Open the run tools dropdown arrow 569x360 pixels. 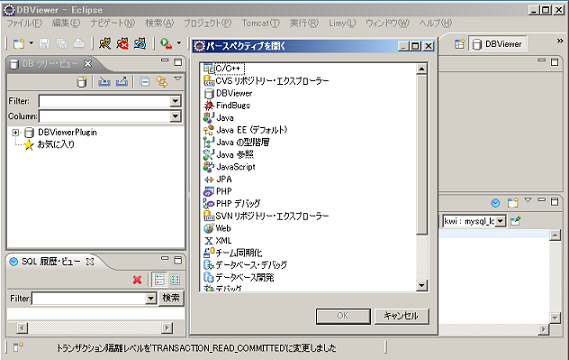point(179,43)
